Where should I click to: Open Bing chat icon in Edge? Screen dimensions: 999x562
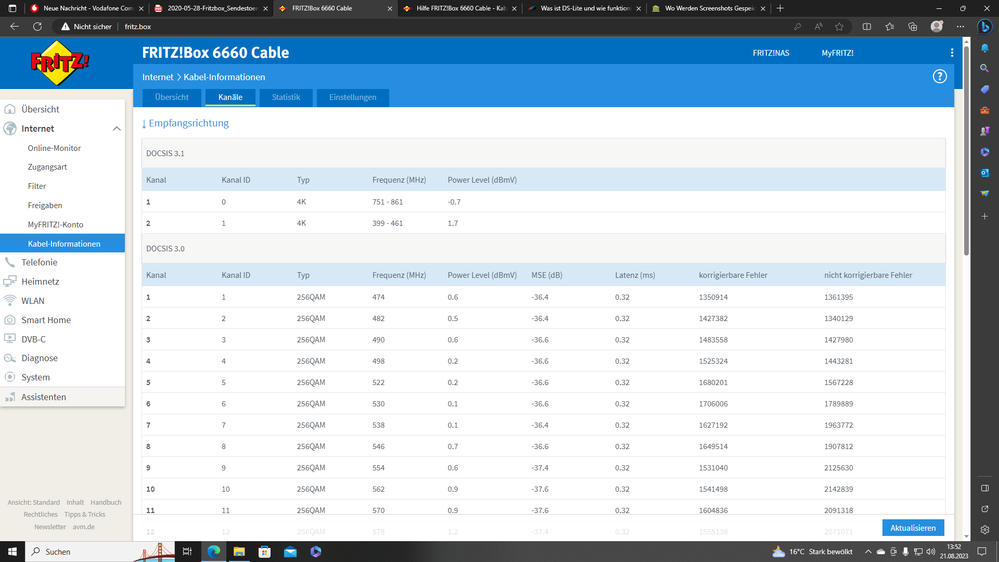point(984,27)
